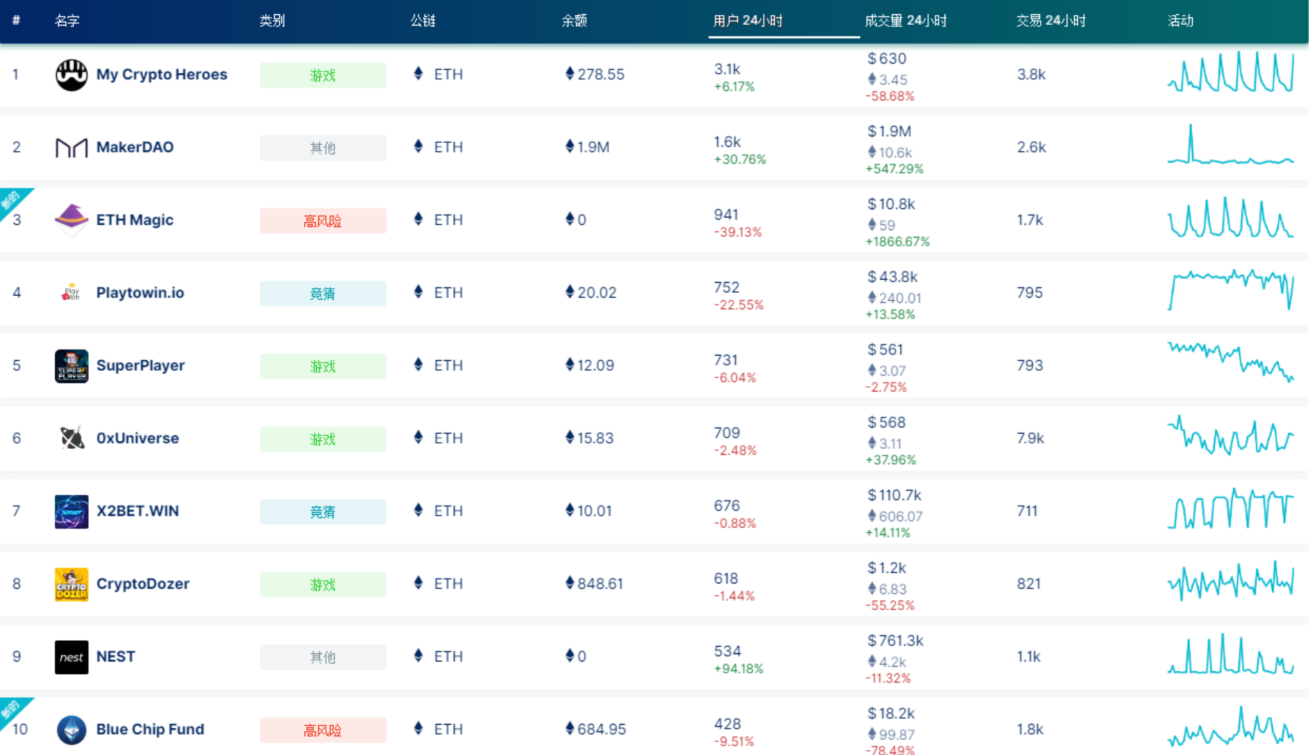Open the 0xUniverse dapp link
The width and height of the screenshot is (1309, 755).
[138, 438]
